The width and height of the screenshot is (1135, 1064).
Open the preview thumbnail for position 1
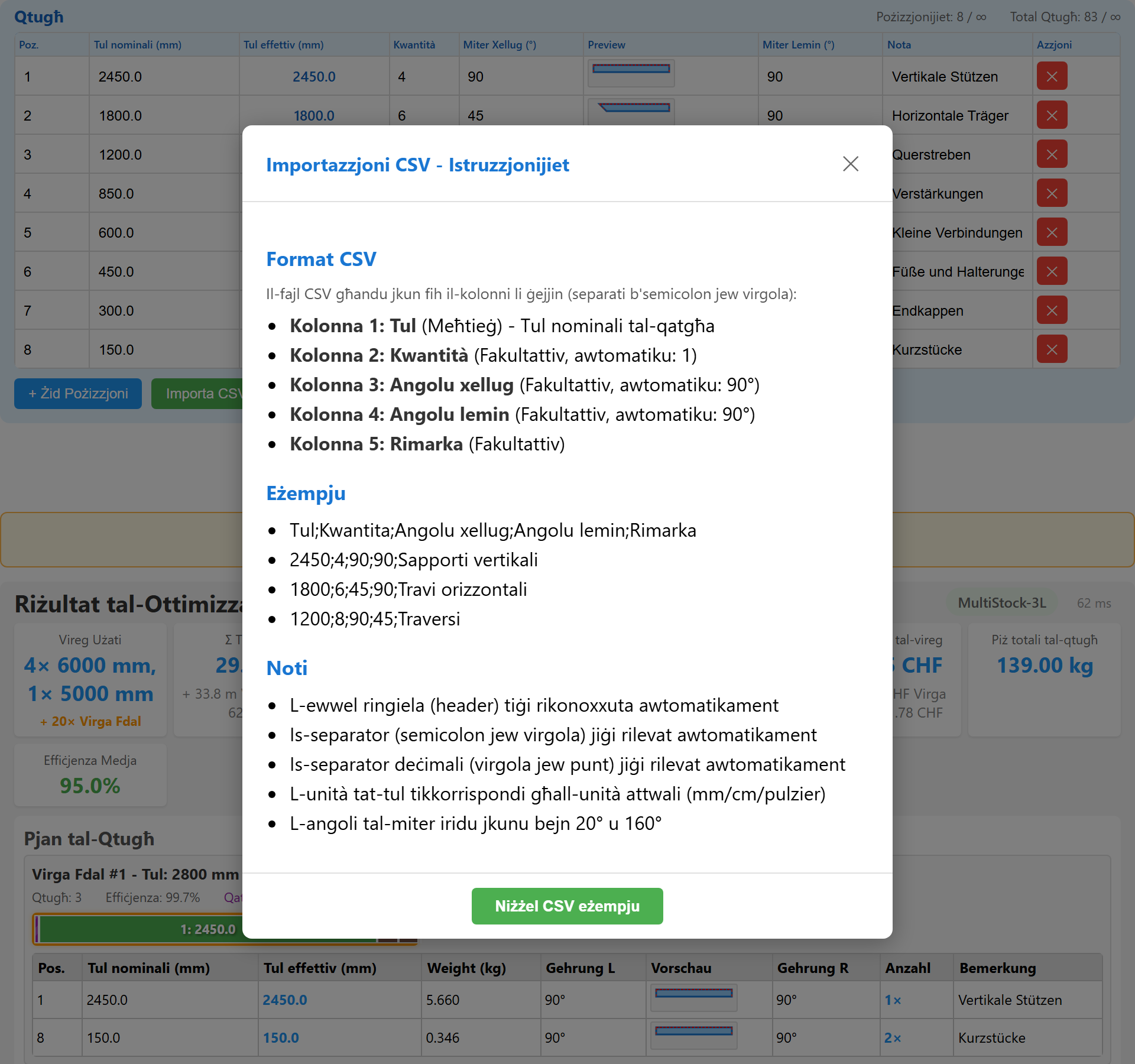coord(631,73)
